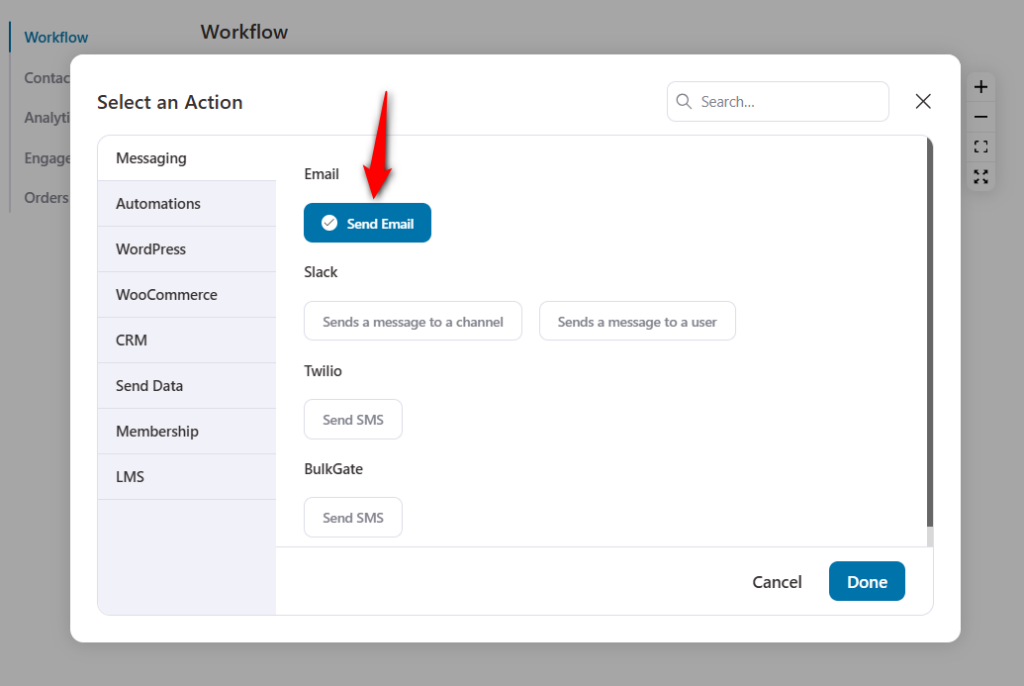Switch to the Membership category
Image resolution: width=1024 pixels, height=686 pixels.
(x=186, y=430)
